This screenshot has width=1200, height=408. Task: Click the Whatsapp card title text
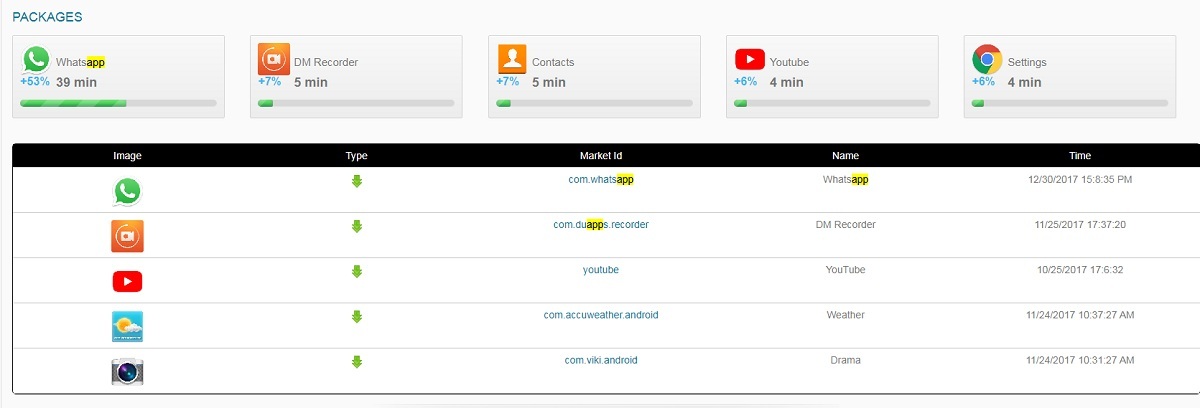pos(81,62)
